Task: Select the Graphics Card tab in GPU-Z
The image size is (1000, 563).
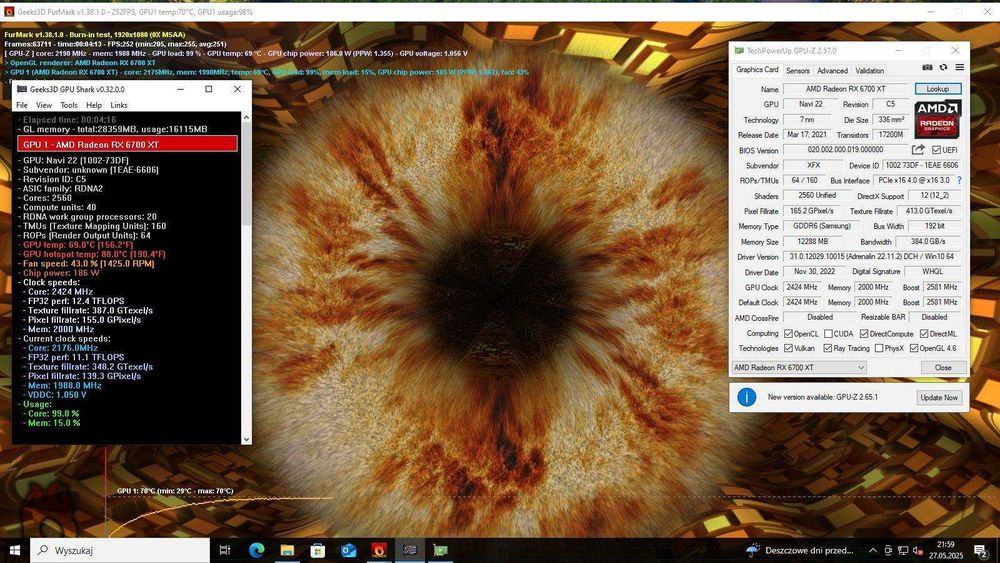Action: pos(757,69)
